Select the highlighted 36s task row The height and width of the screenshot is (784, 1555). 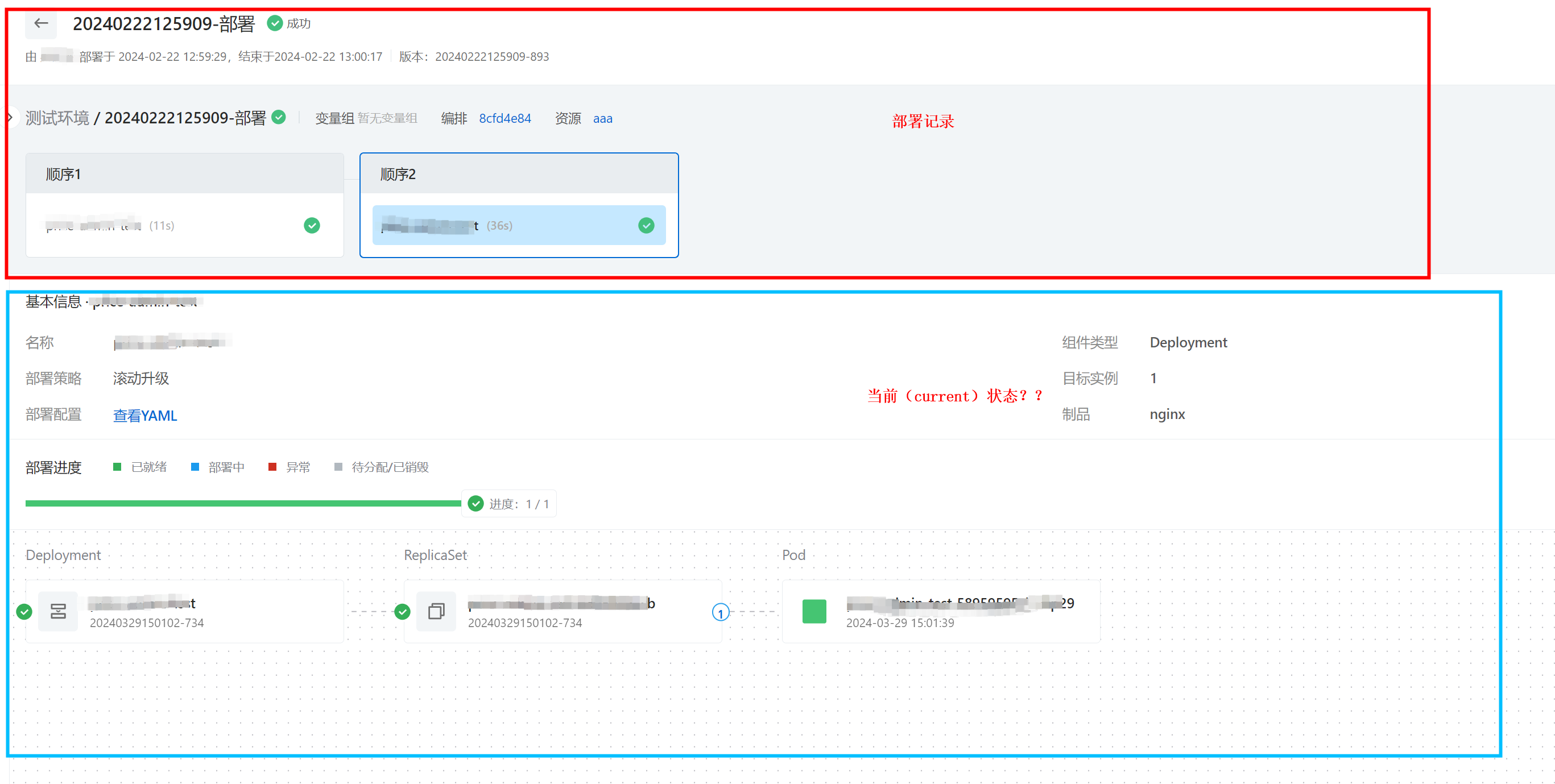tap(519, 225)
